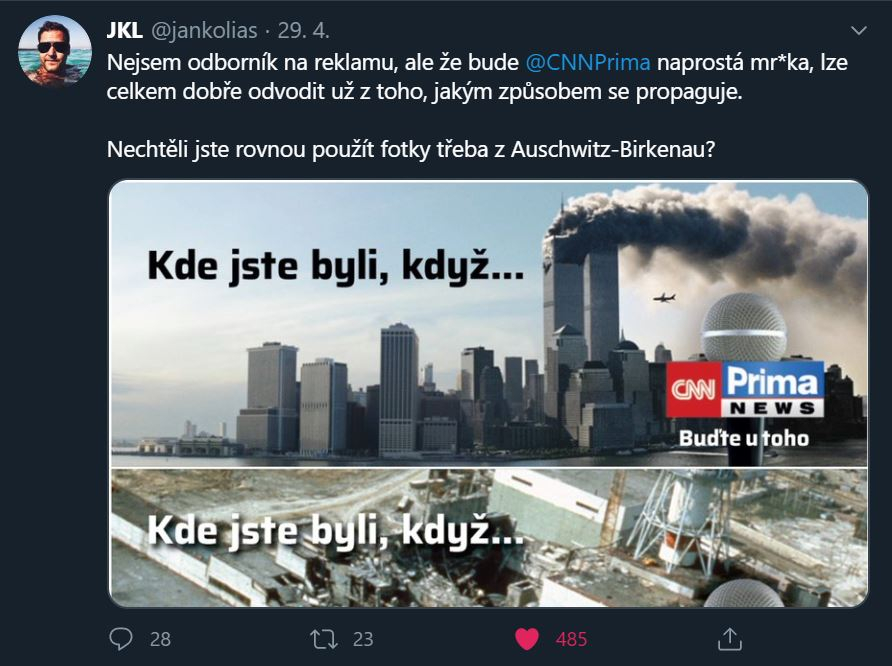The width and height of the screenshot is (892, 666).
Task: View the Twin Towers ad image
Action: (x=488, y=324)
